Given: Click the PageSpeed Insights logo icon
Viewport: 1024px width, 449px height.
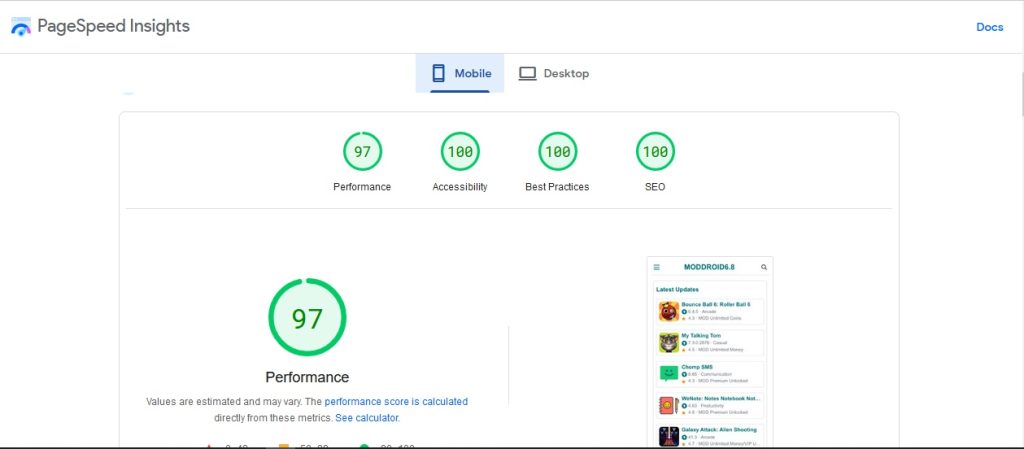Looking at the screenshot, I should click(x=21, y=27).
